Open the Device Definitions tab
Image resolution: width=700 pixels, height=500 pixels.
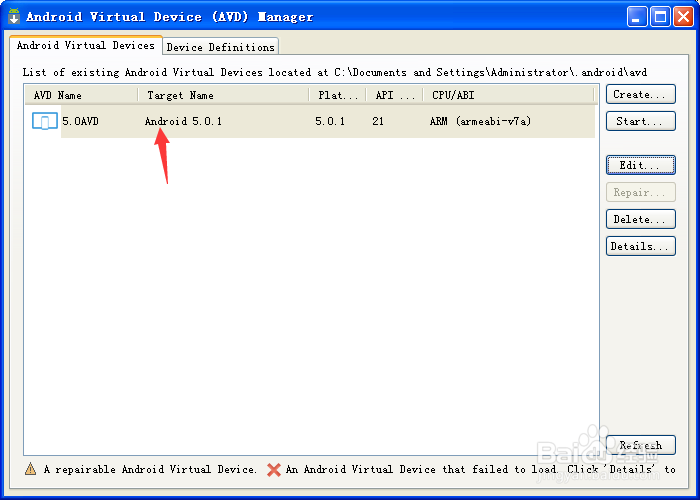click(x=221, y=47)
